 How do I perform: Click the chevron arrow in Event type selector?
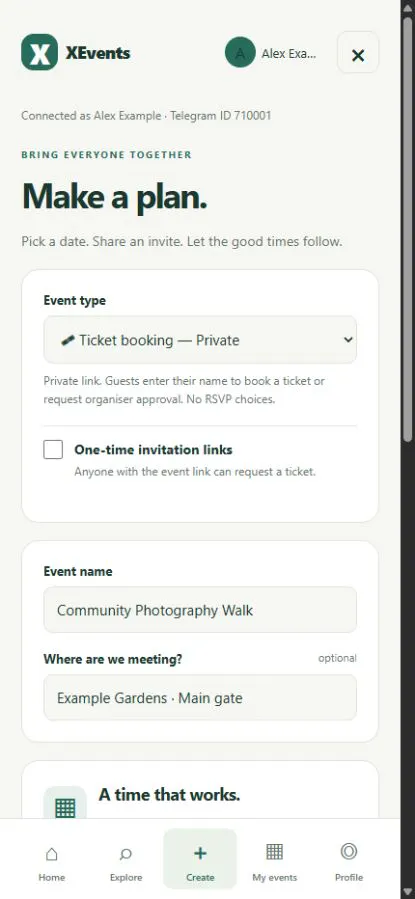click(347, 339)
